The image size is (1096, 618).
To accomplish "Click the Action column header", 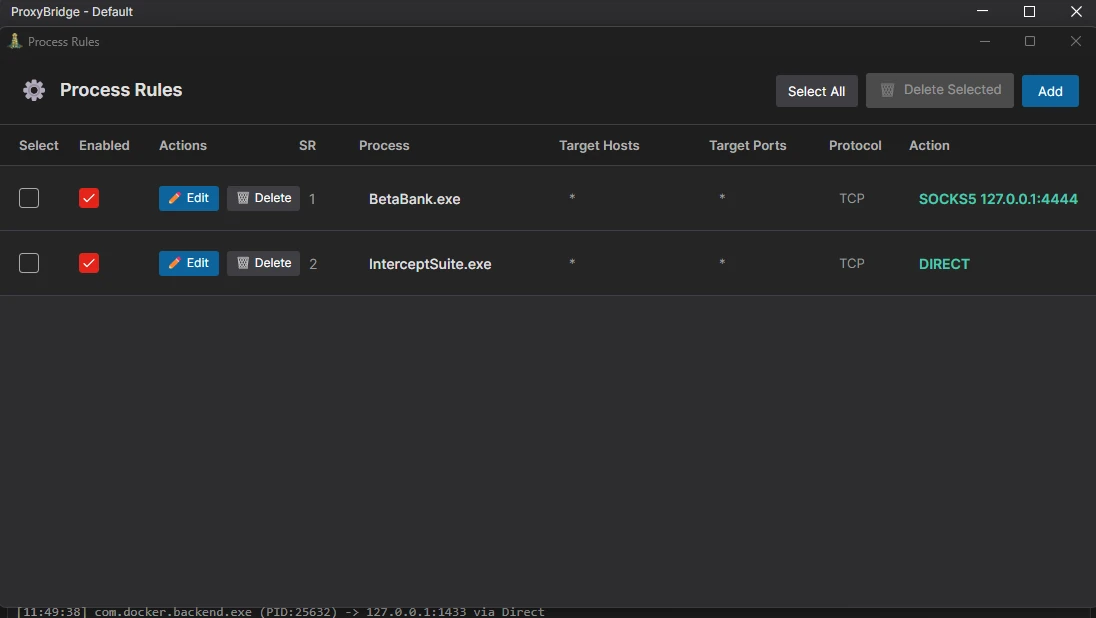I will pos(929,145).
